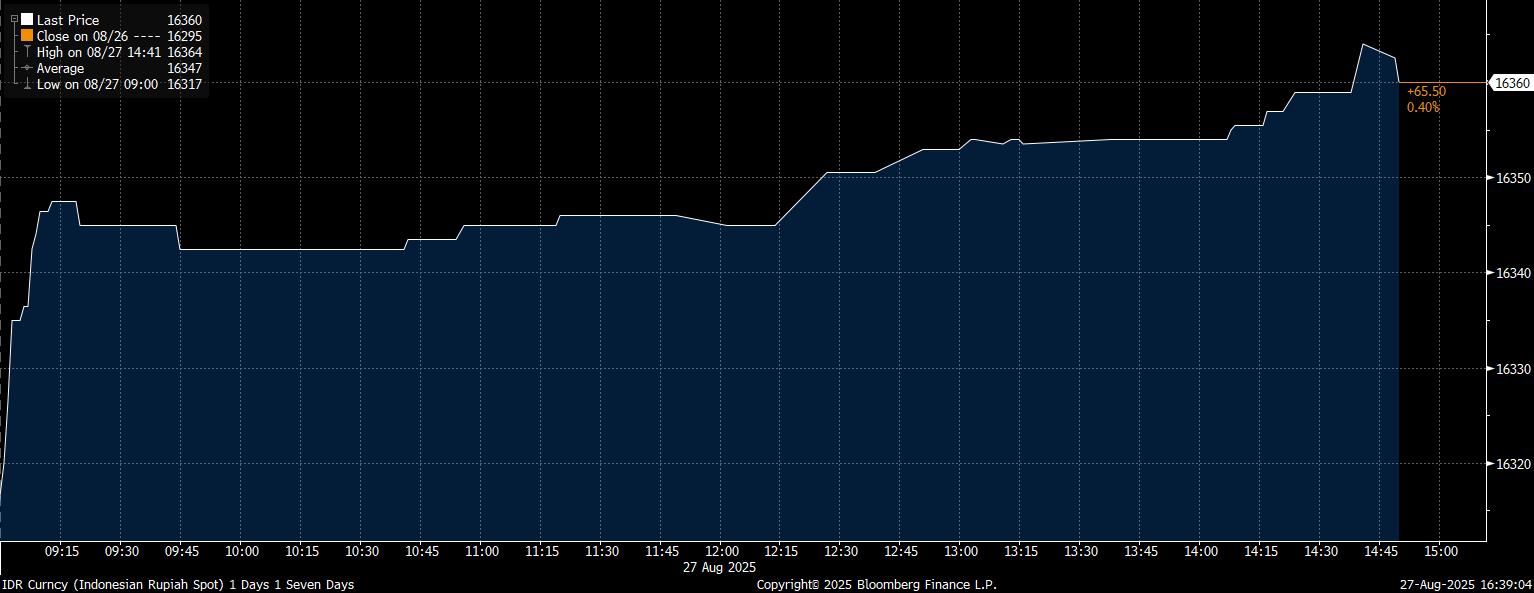The image size is (1534, 593).
Task: Click the IDR Curncy chart title text
Action: [178, 584]
